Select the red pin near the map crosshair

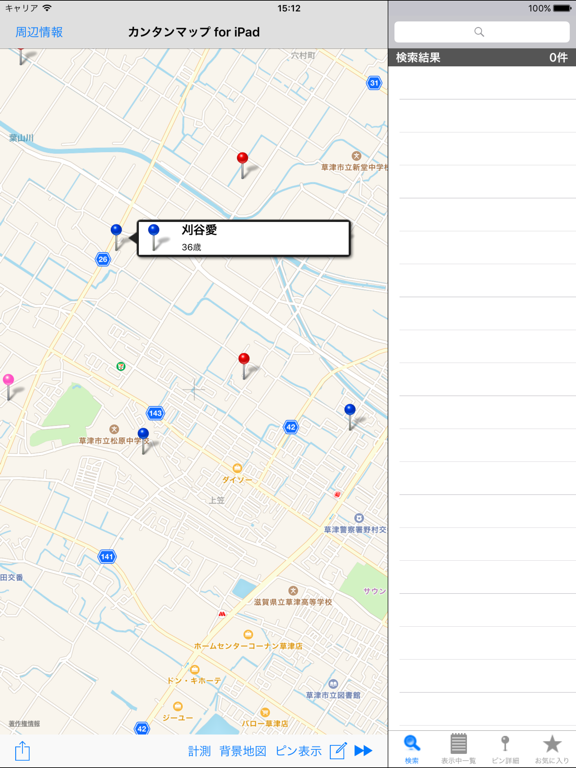[x=244, y=366]
